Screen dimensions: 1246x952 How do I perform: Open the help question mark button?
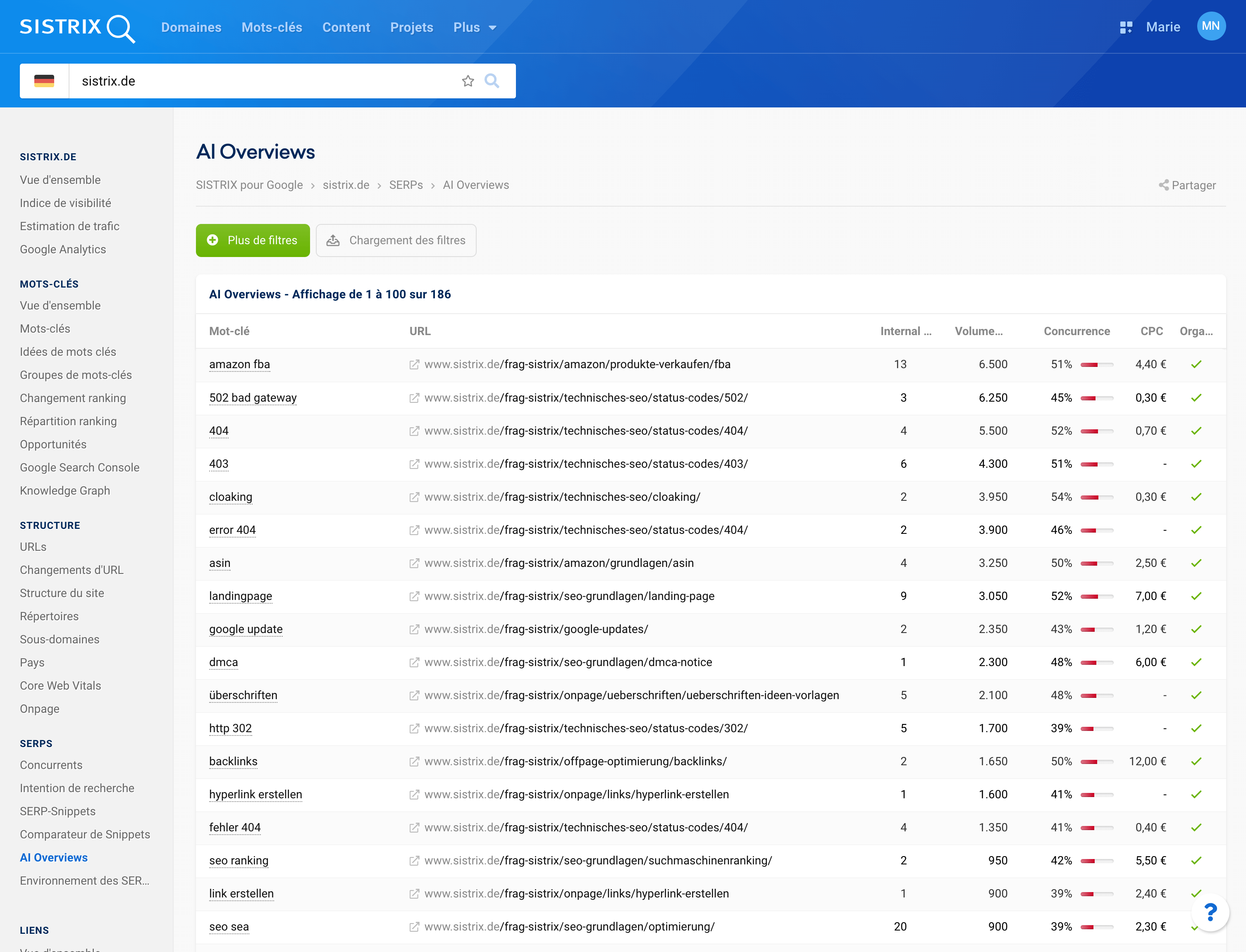[x=1210, y=912]
